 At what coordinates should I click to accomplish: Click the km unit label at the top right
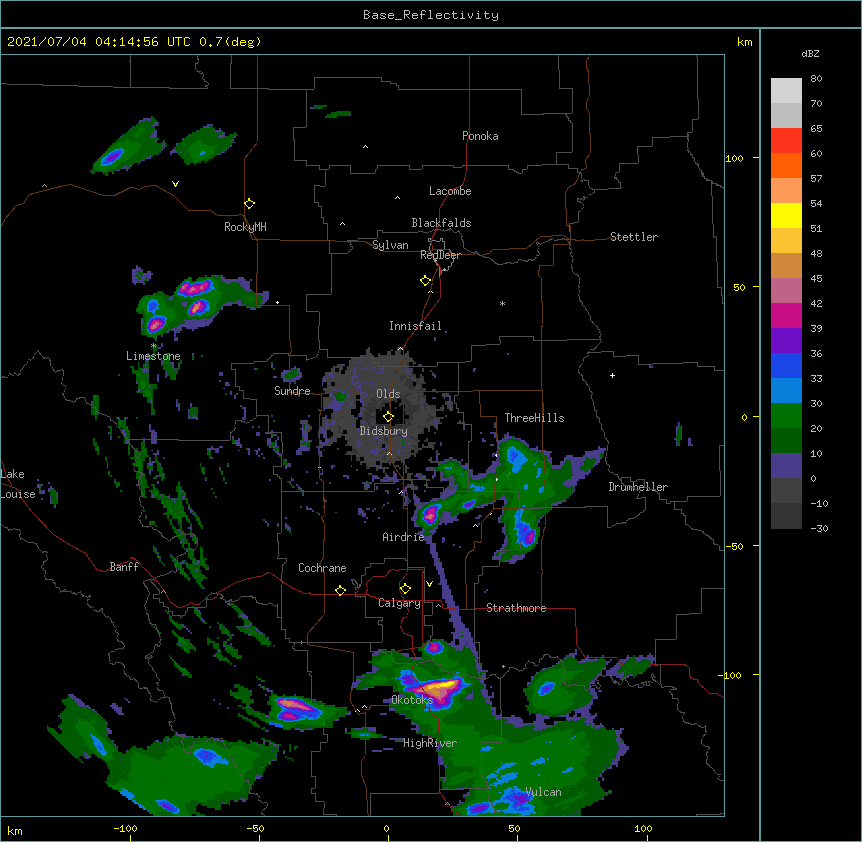pos(745,42)
